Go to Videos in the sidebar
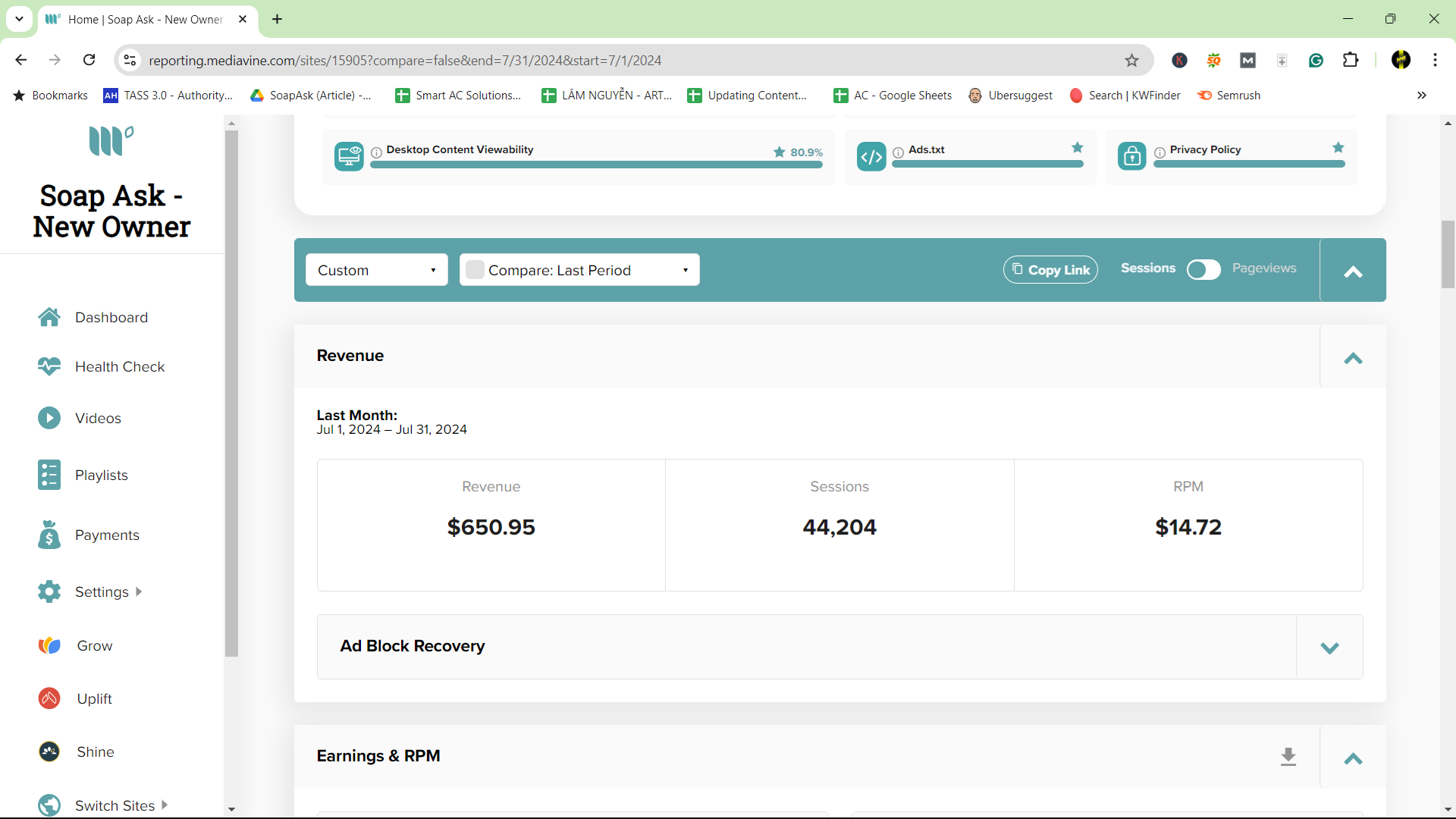This screenshot has height=819, width=1456. pos(98,418)
